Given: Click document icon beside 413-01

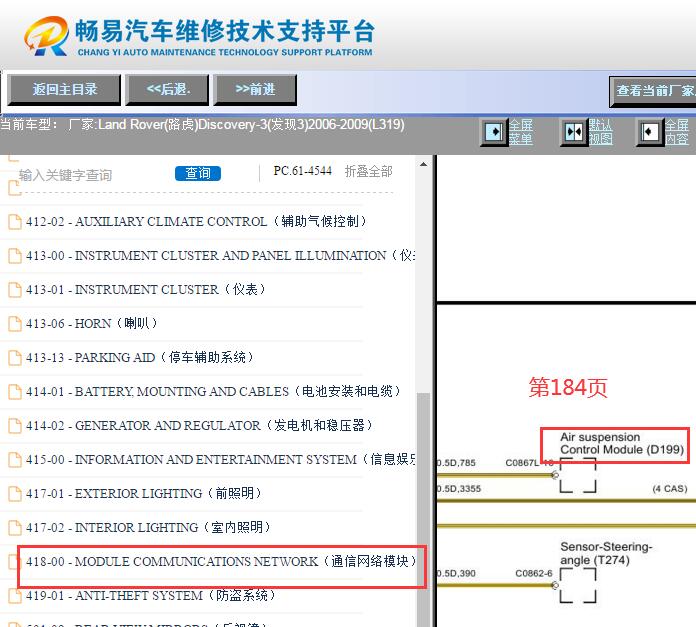Looking at the screenshot, I should [15, 290].
